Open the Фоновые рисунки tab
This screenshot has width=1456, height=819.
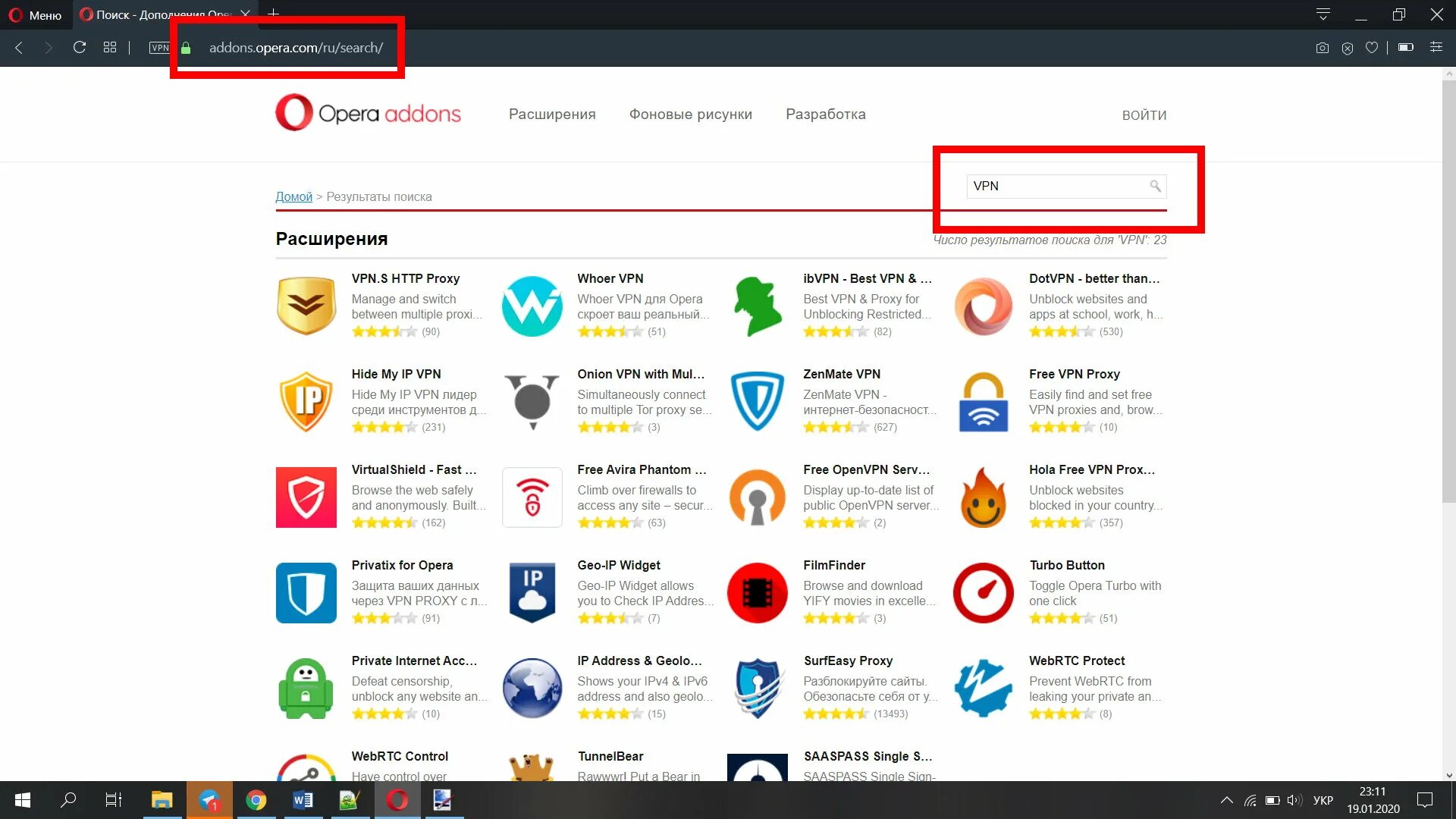[x=690, y=113]
